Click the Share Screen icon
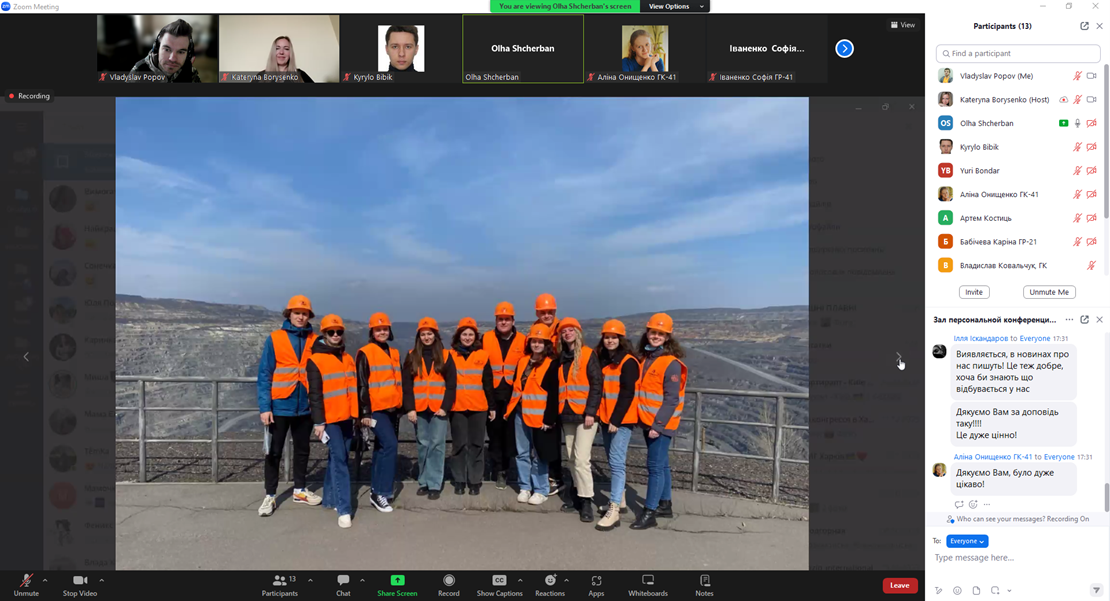1110x601 pixels. [x=397, y=581]
